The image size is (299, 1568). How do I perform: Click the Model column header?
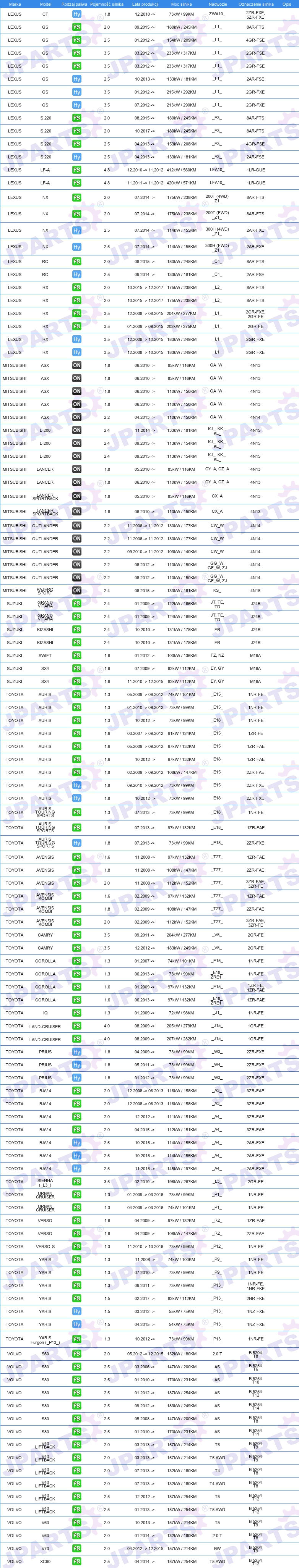point(45,4)
